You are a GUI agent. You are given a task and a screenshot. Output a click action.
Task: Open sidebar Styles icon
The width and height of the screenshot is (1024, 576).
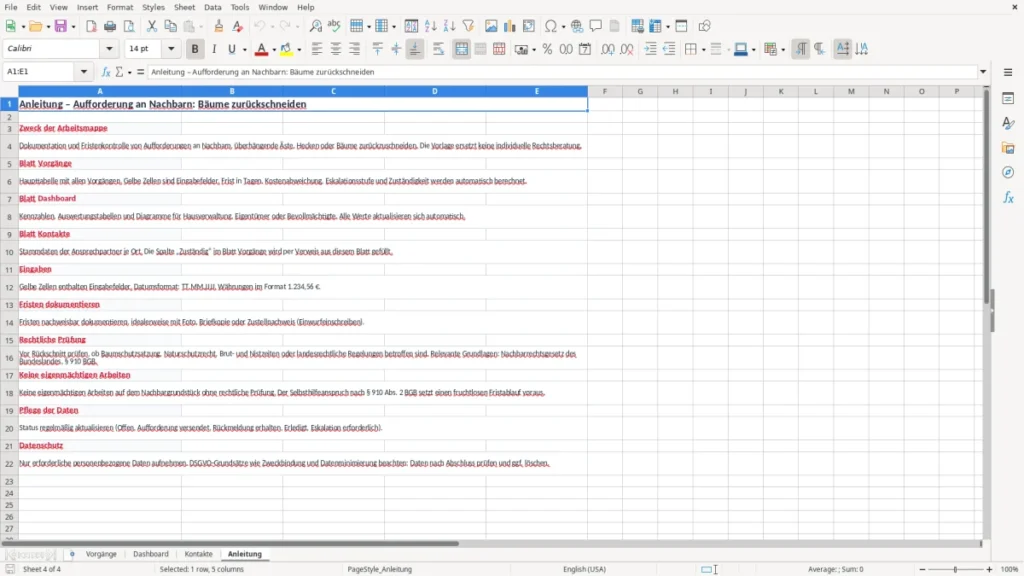[x=1008, y=123]
